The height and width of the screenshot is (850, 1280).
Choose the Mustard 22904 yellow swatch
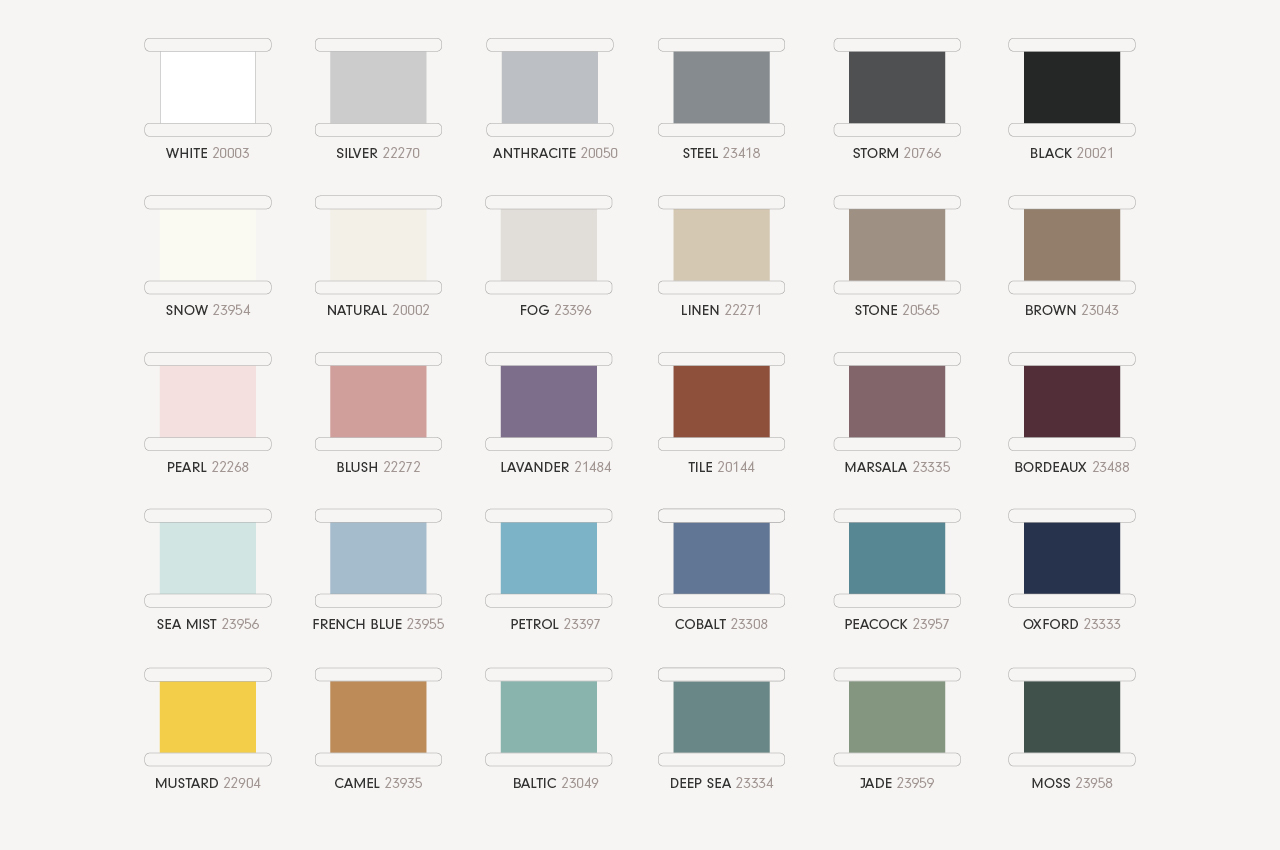(208, 717)
